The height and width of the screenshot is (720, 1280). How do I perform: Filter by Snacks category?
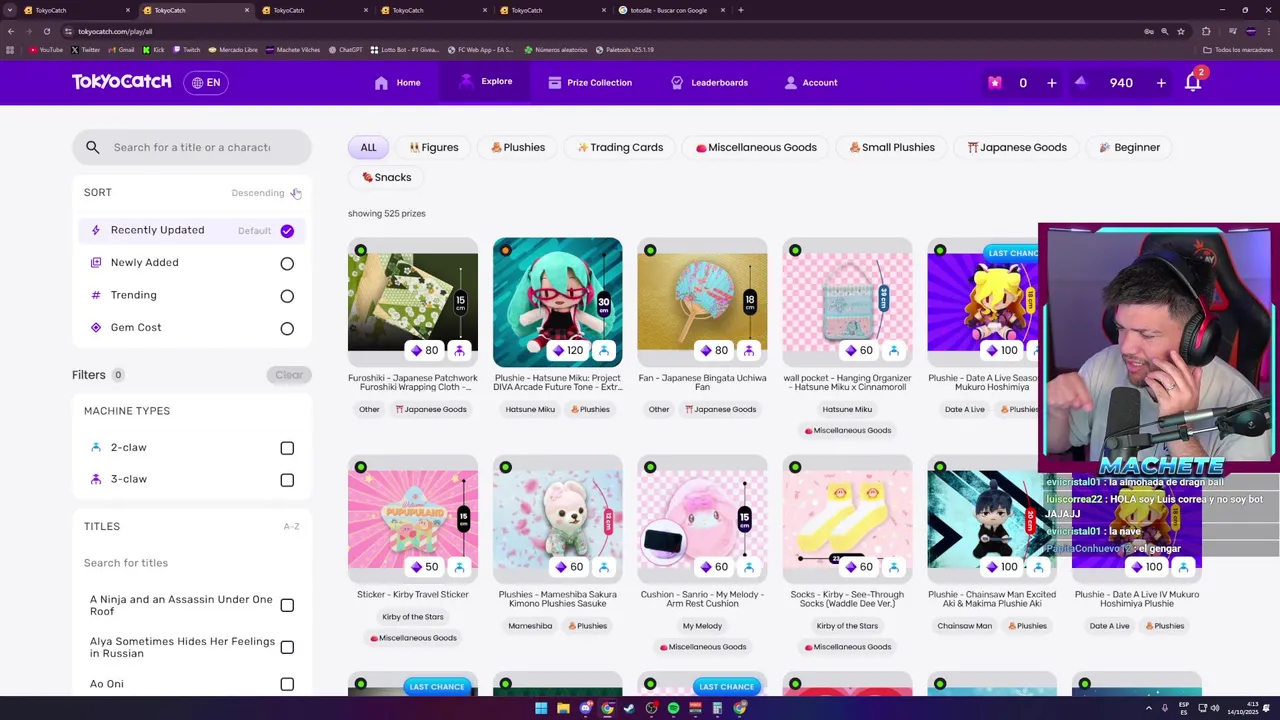coord(386,177)
